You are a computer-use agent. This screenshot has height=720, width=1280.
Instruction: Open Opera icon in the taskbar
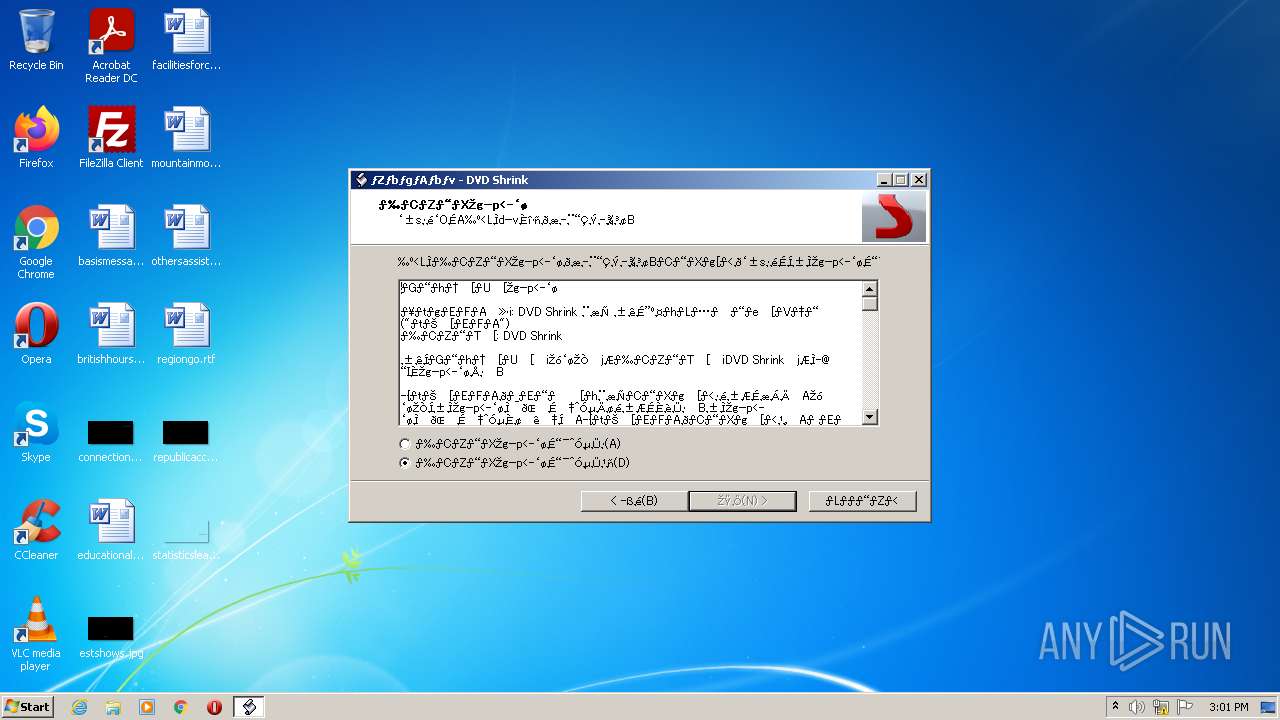214,707
